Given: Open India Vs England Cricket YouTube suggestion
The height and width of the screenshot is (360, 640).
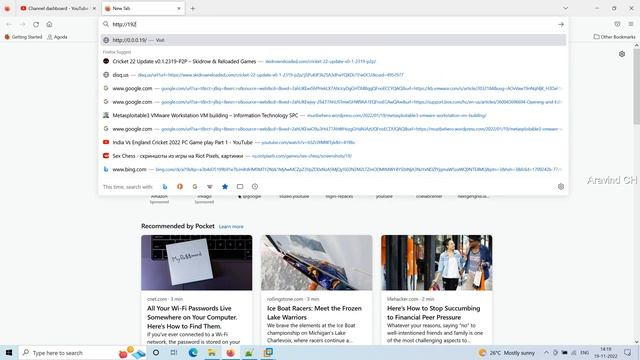Looking at the screenshot, I should [x=333, y=142].
